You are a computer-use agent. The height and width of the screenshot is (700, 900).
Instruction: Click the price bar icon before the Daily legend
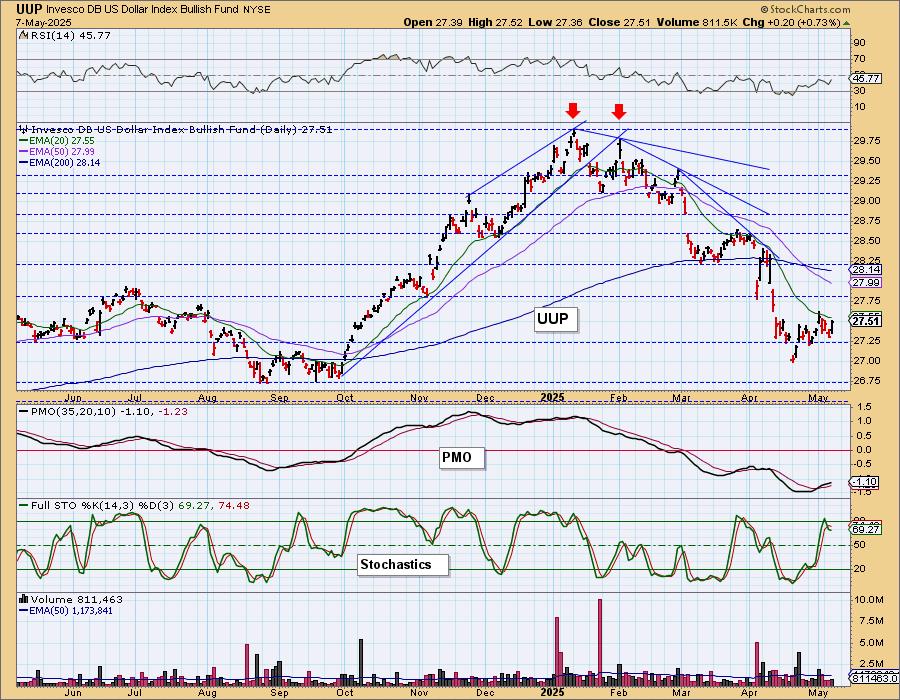23,130
